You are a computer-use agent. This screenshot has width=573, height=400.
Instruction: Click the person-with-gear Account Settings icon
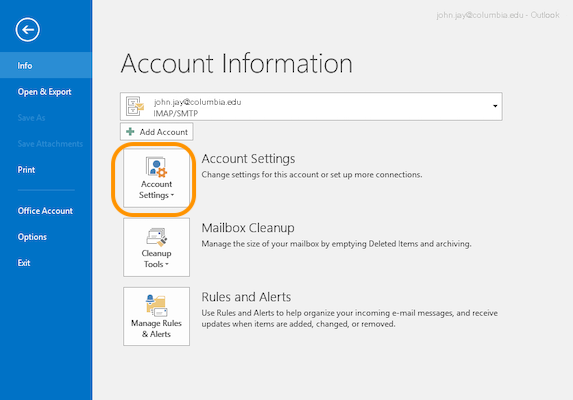click(156, 167)
